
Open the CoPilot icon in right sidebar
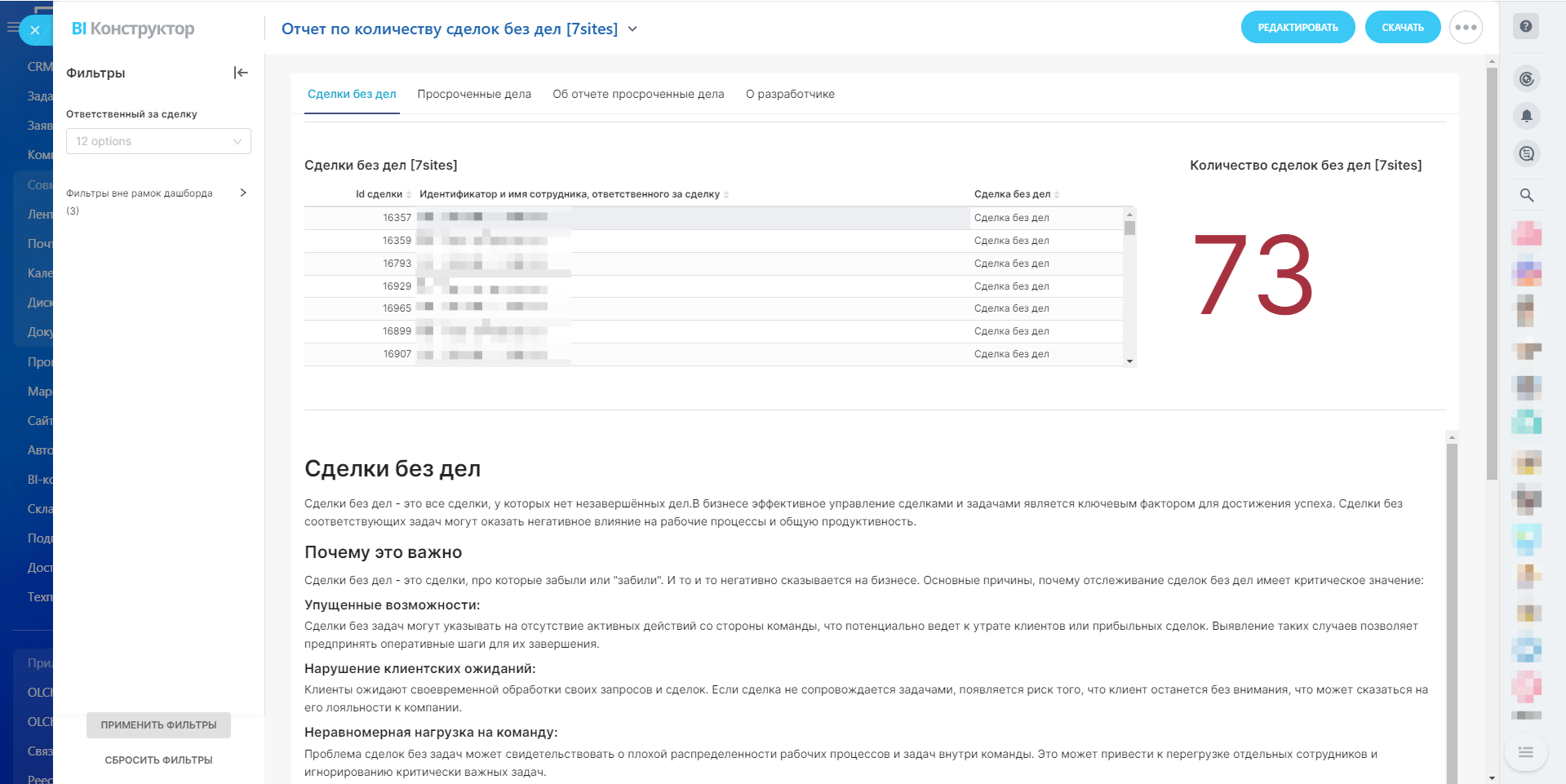point(1526,79)
